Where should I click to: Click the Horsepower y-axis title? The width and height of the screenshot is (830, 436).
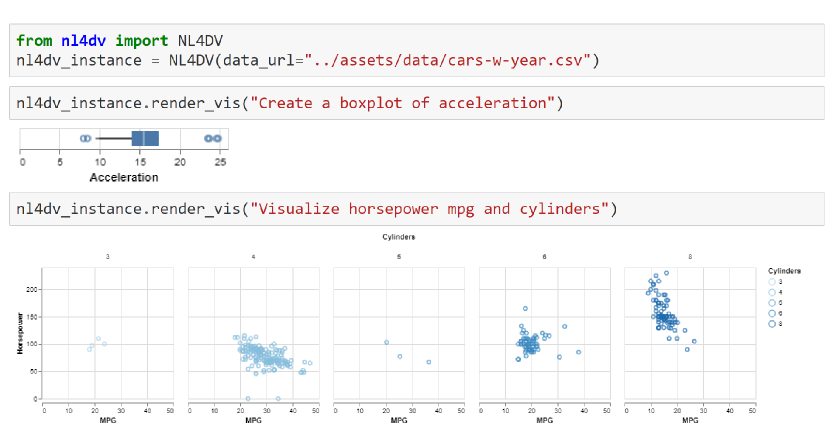click(19, 334)
